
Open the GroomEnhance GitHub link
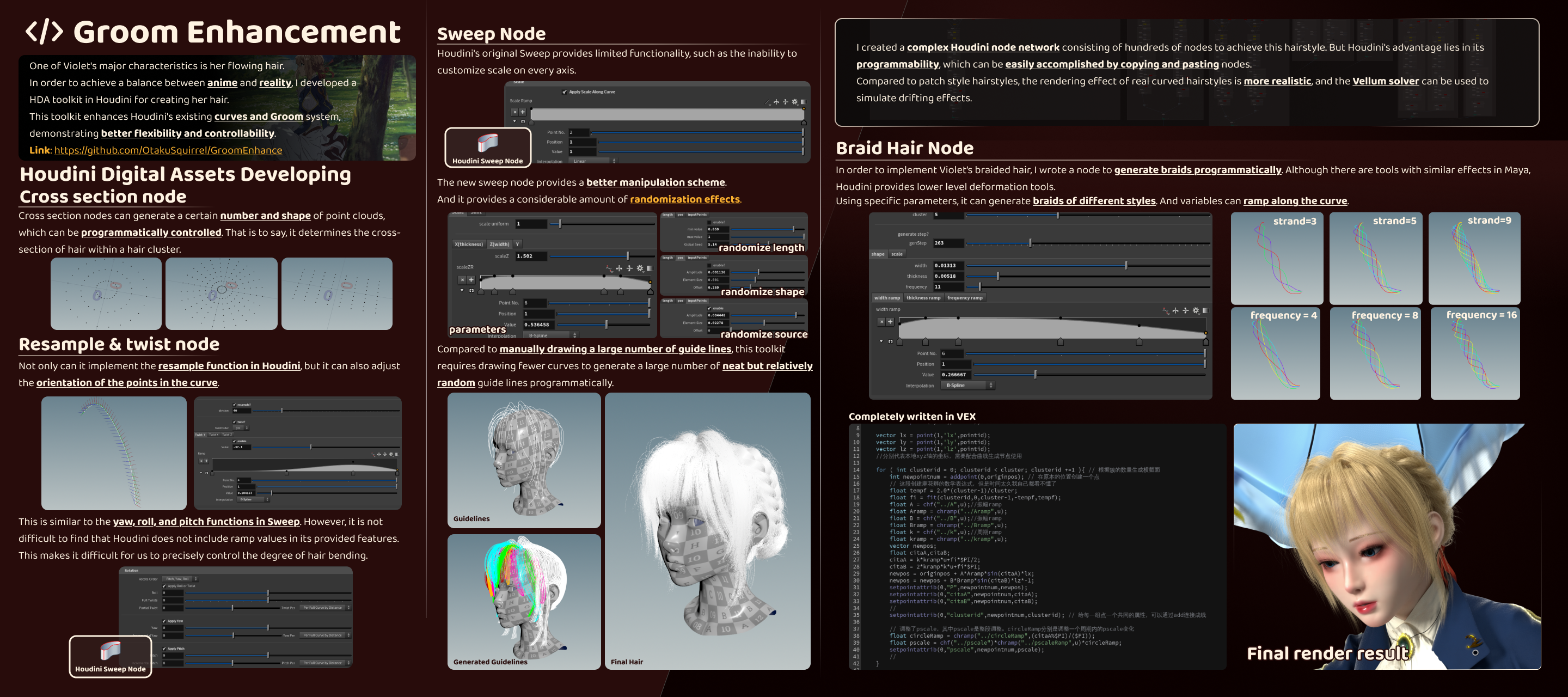168,150
